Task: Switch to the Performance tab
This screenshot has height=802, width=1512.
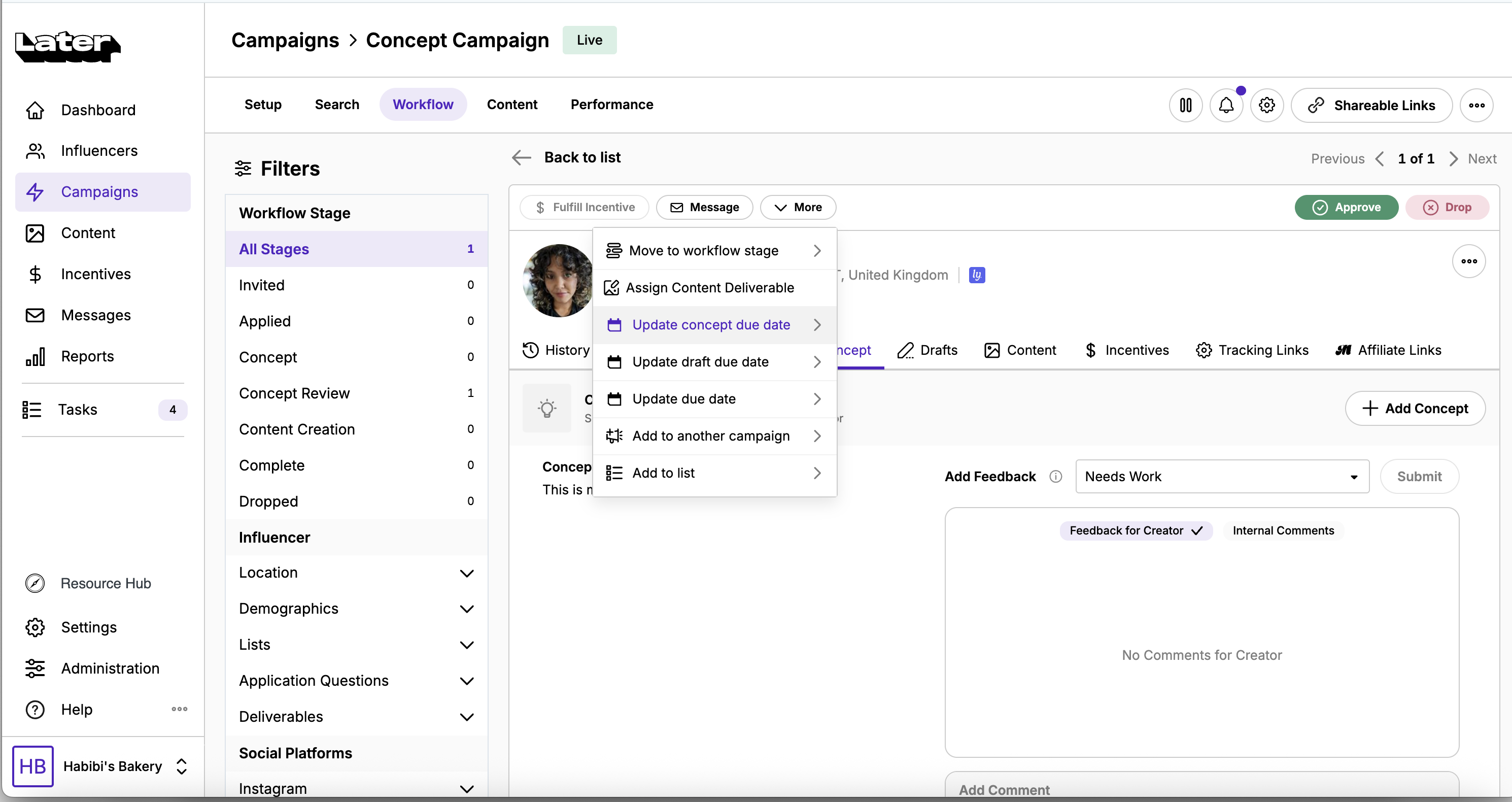Action: tap(611, 105)
